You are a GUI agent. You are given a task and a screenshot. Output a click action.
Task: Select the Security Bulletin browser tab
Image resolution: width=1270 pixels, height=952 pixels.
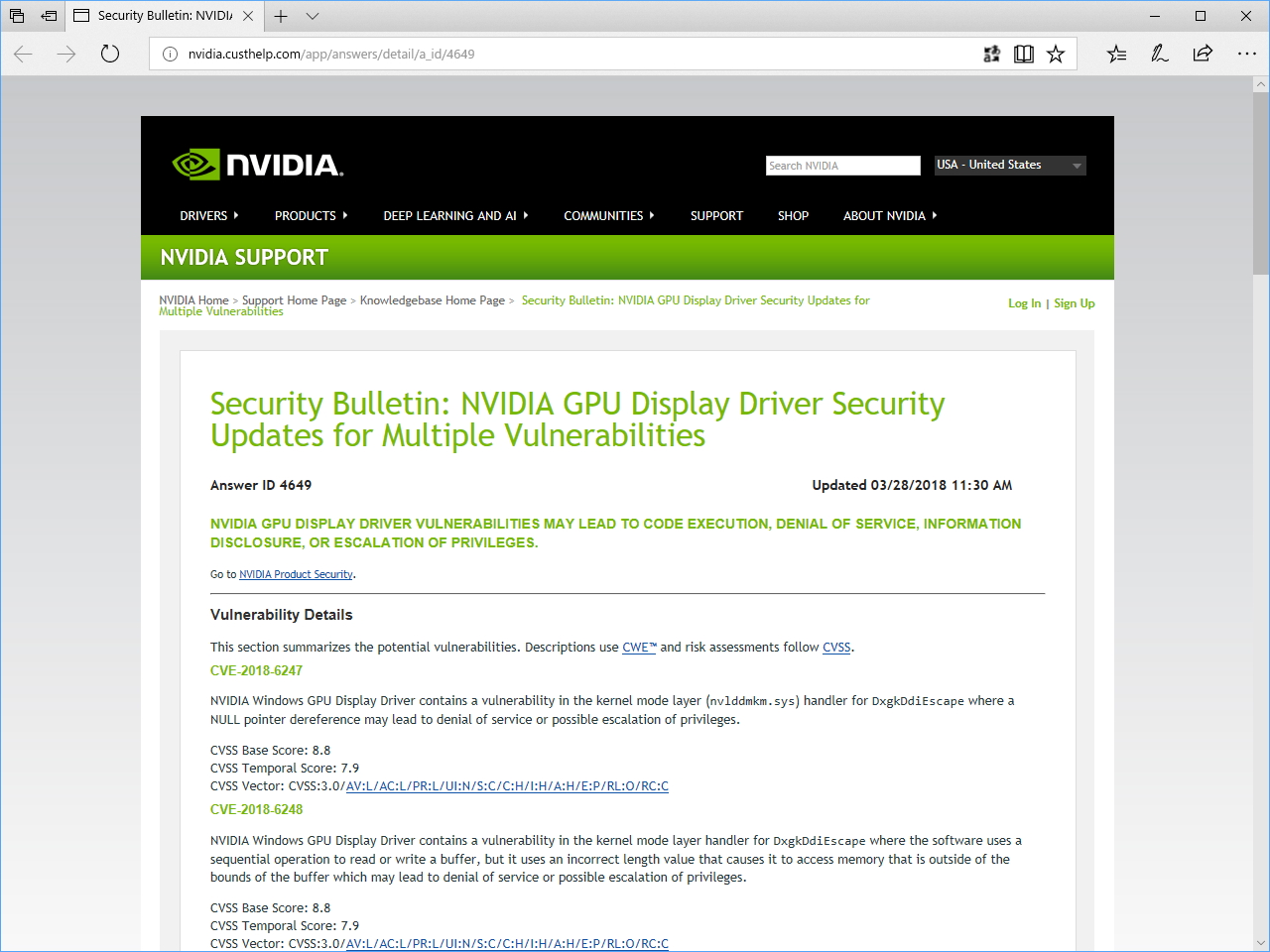coord(165,16)
